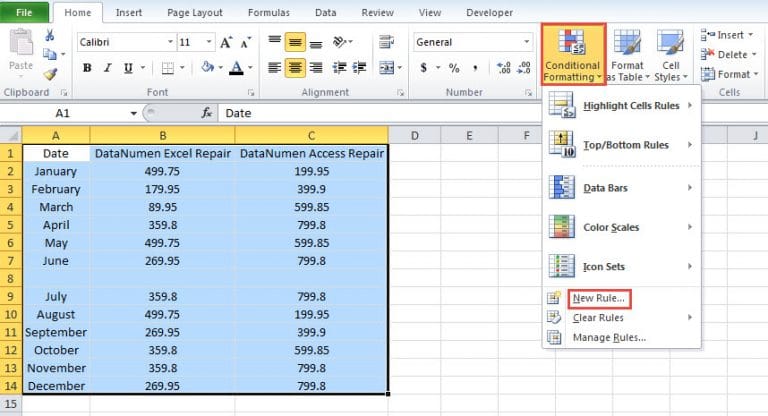Open Format as Table gallery

(x=627, y=56)
